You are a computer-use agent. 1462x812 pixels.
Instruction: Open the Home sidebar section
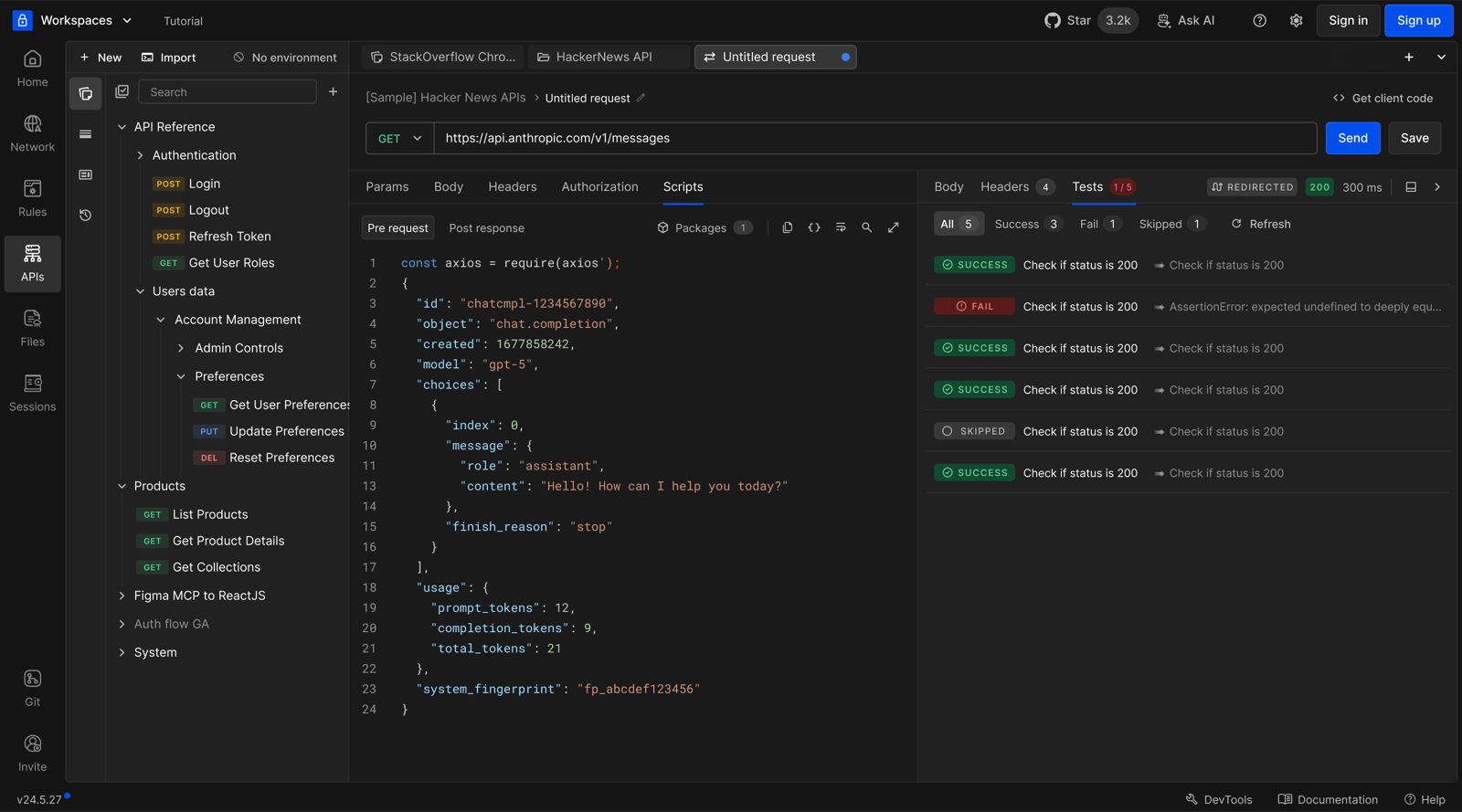[x=32, y=69]
